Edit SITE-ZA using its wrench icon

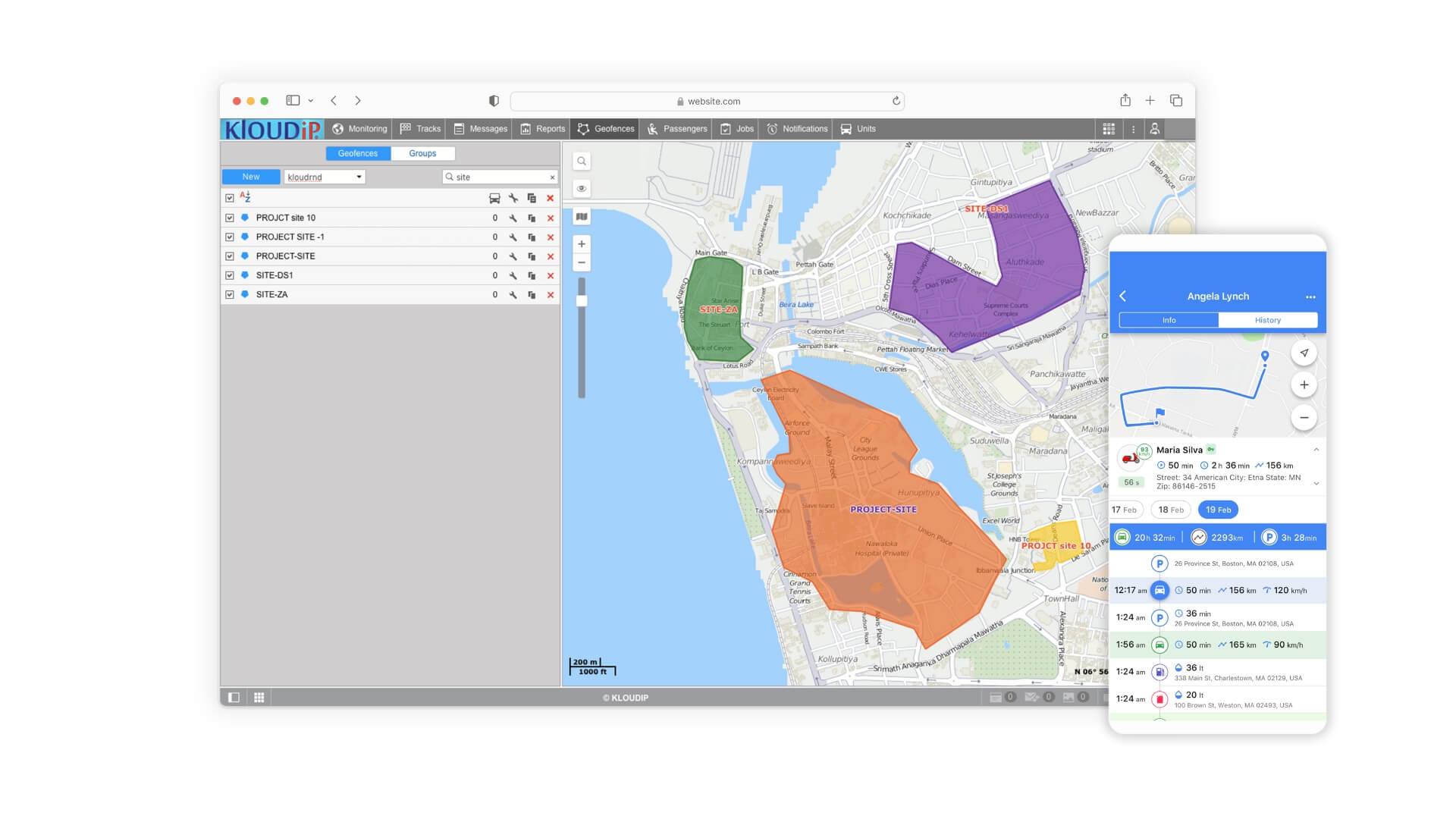(513, 294)
